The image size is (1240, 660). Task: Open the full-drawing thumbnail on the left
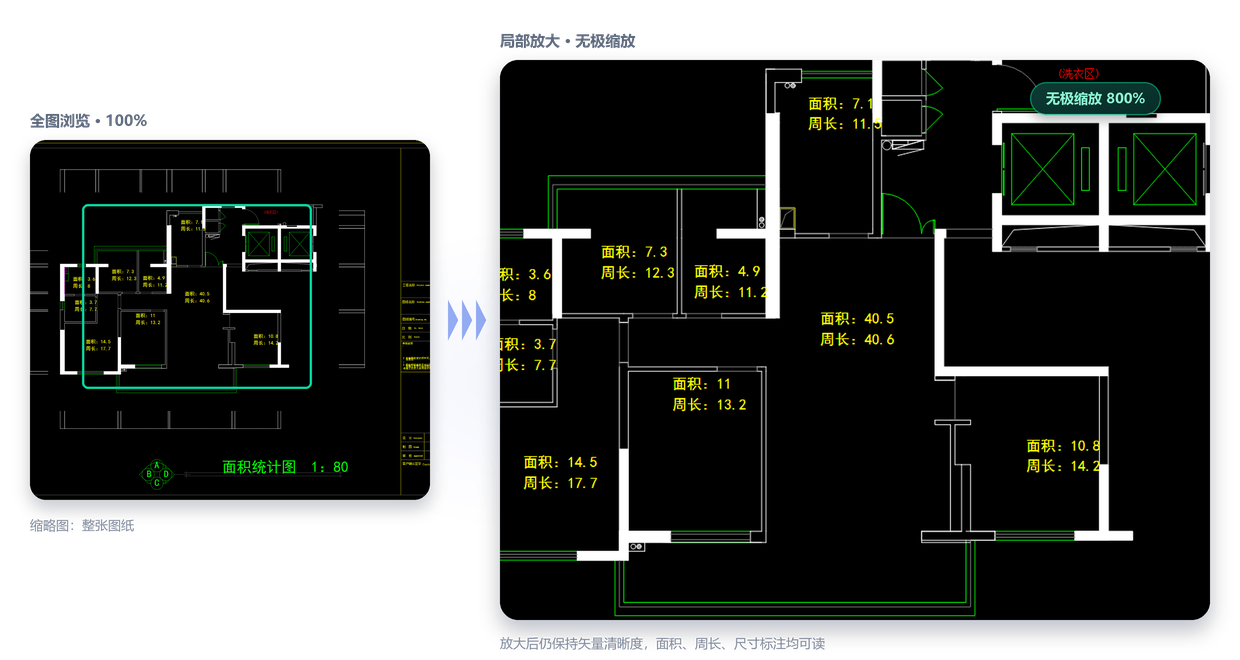tap(230, 320)
